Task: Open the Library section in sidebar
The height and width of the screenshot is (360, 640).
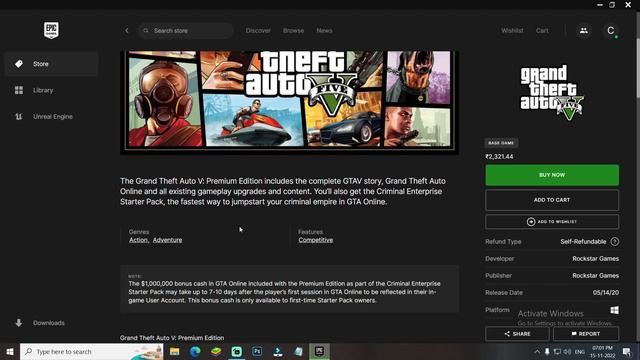Action: pos(51,90)
